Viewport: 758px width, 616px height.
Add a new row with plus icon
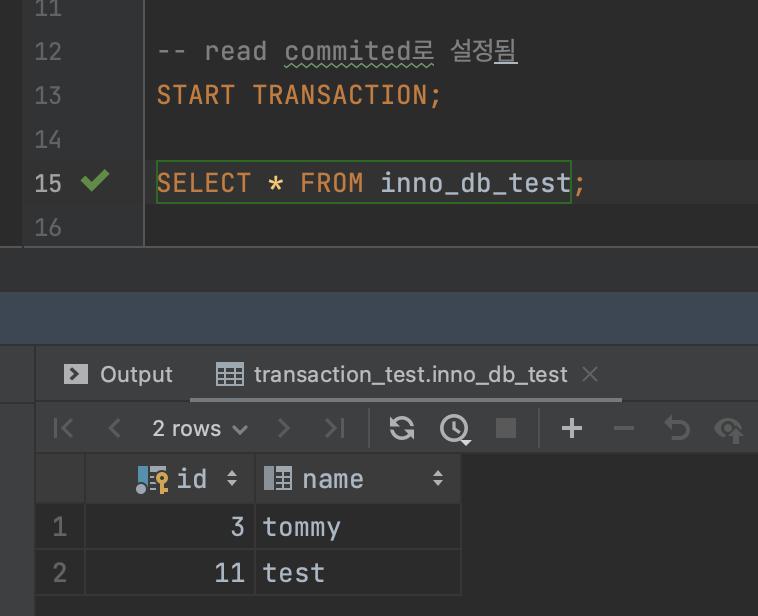pyautogui.click(x=572, y=429)
